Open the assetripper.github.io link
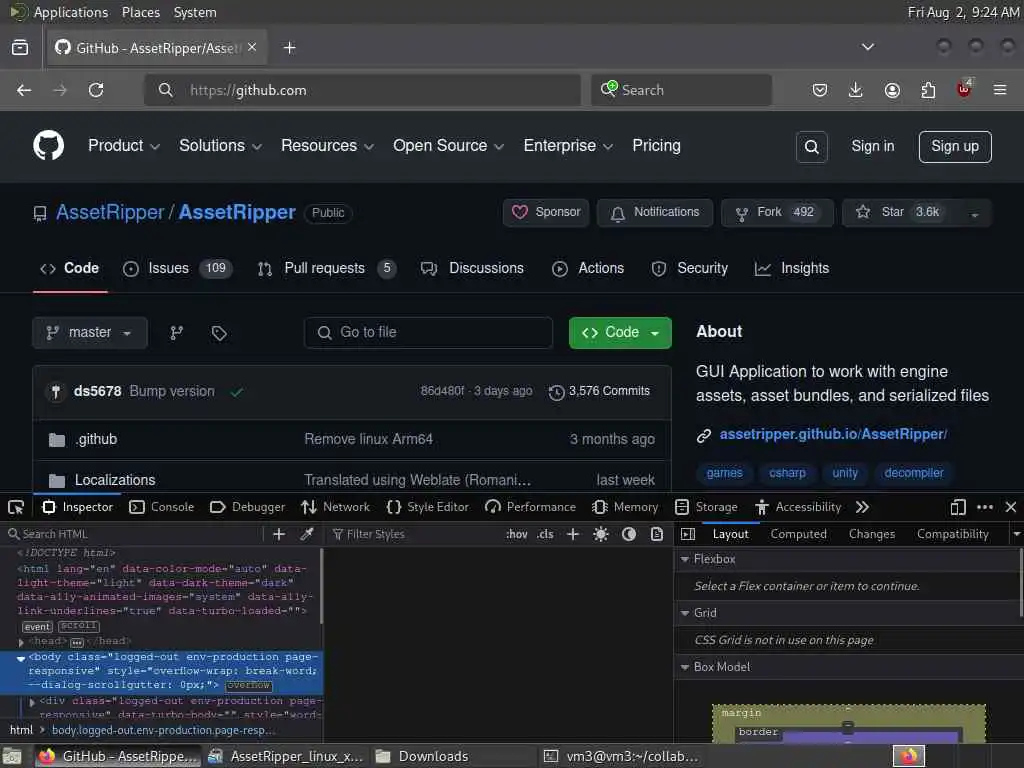Image resolution: width=1024 pixels, height=768 pixels. point(833,434)
